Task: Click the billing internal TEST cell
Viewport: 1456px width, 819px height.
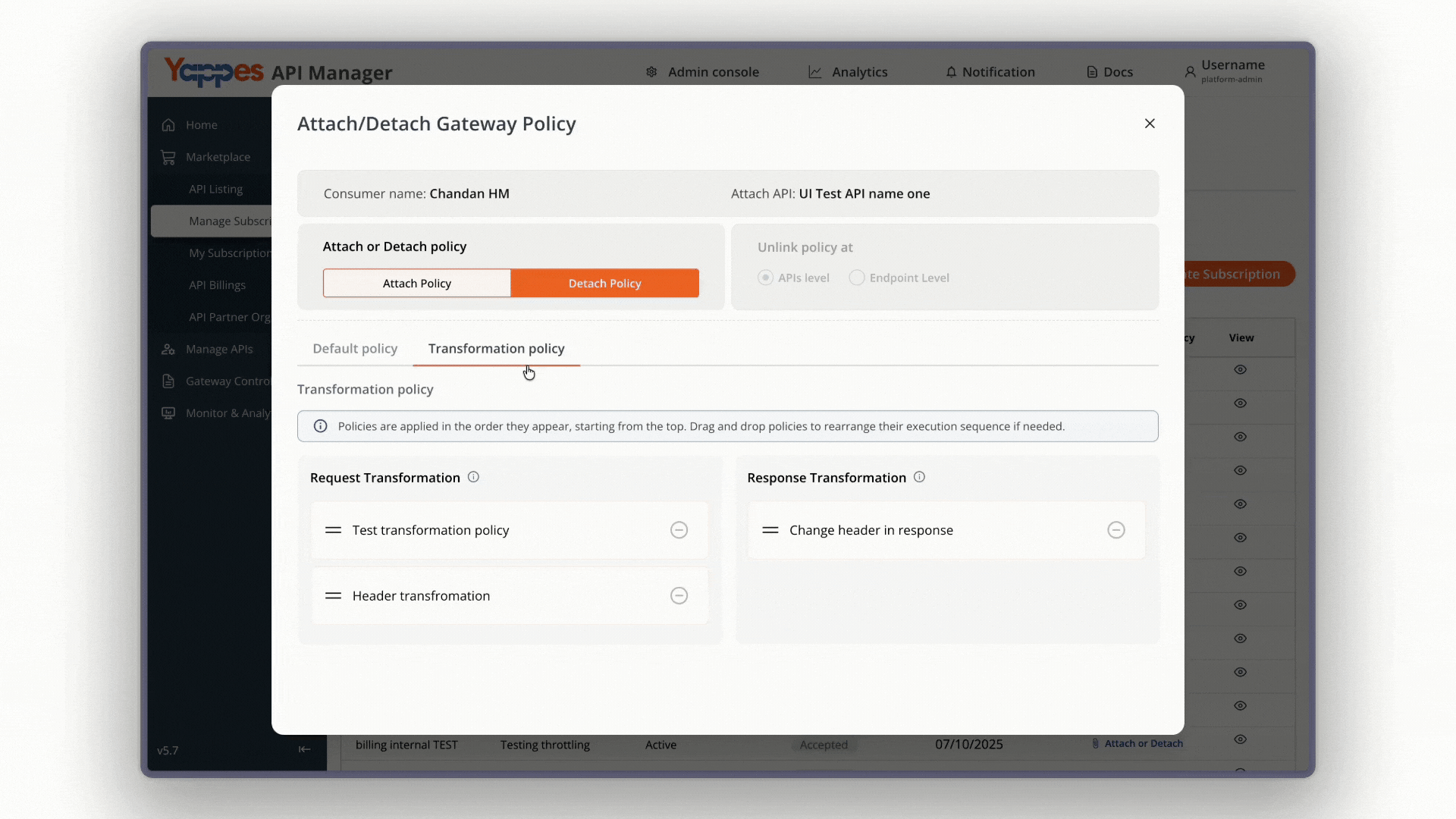Action: coord(406,745)
